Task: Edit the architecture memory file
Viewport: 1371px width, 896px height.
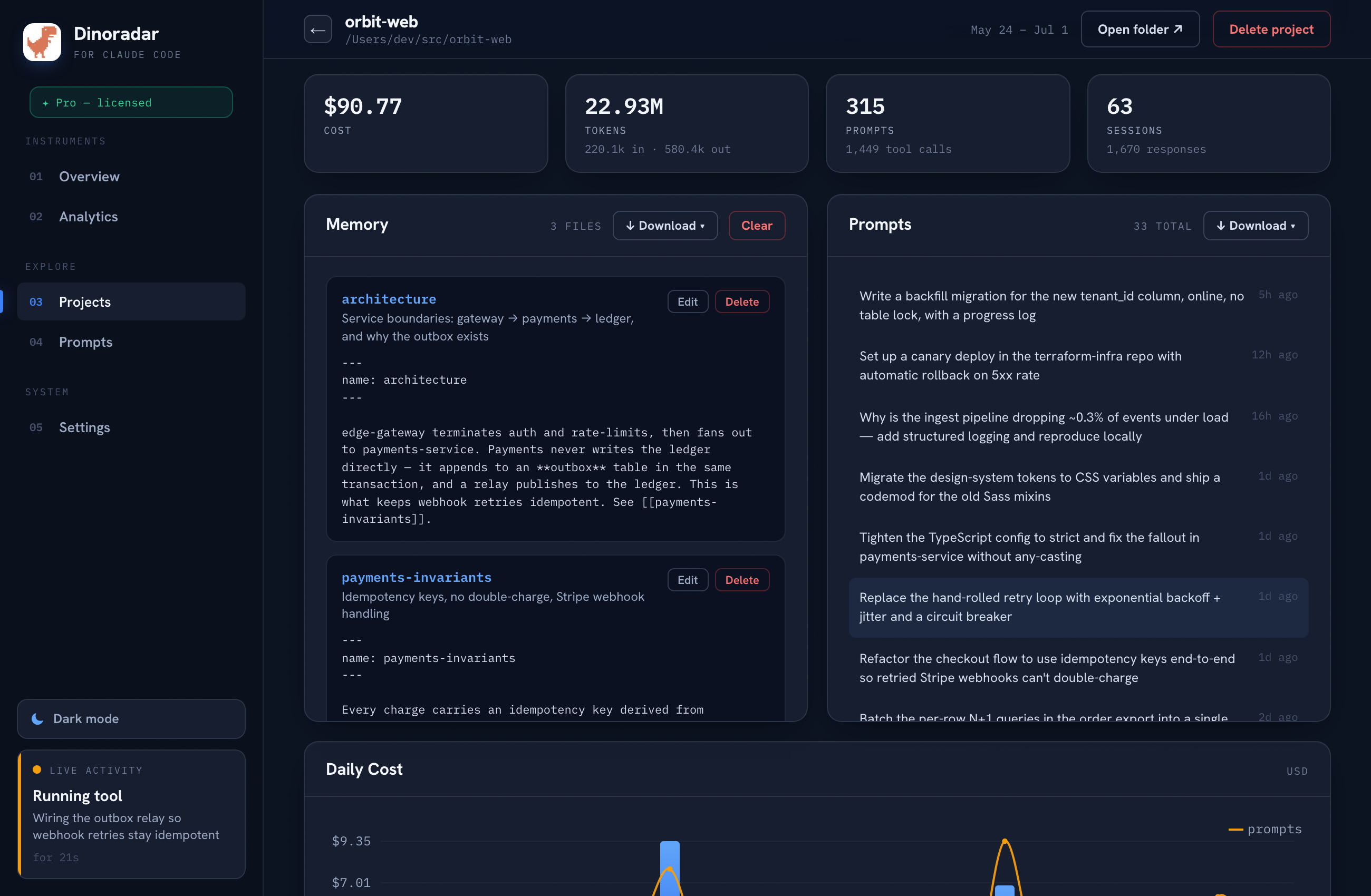Action: 687,301
